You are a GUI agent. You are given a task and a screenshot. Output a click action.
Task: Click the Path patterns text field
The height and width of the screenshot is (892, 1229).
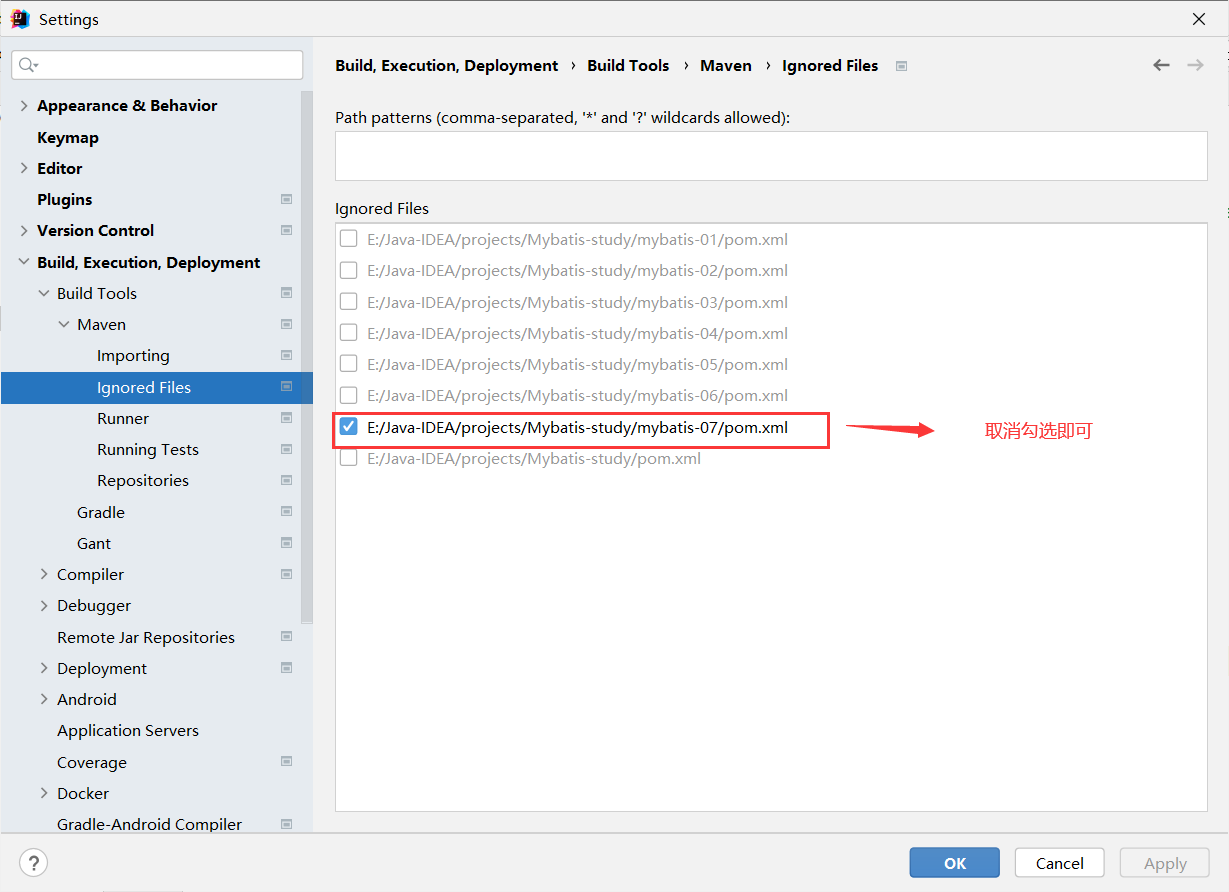771,156
